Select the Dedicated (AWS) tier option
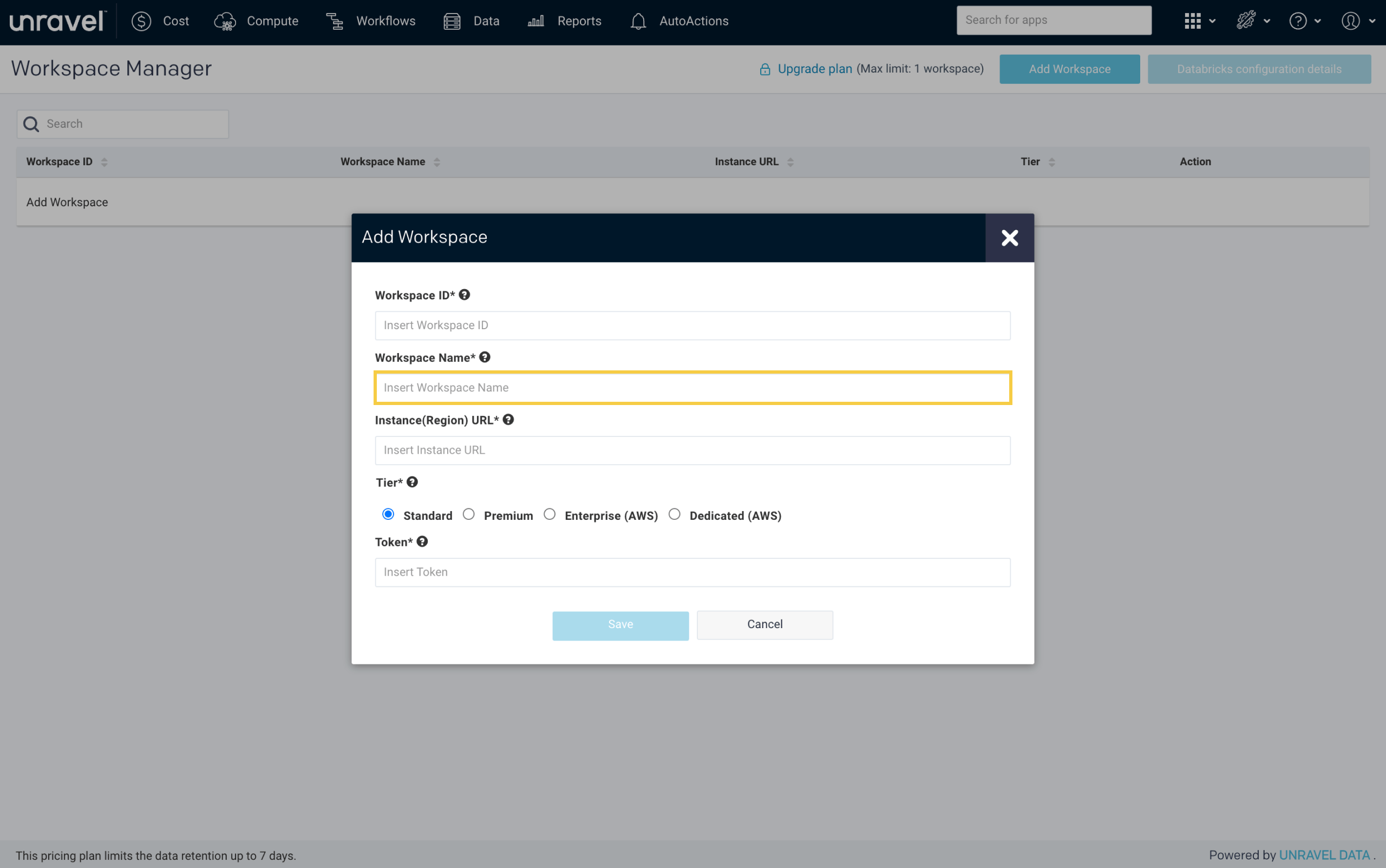Image resolution: width=1386 pixels, height=868 pixels. click(675, 514)
